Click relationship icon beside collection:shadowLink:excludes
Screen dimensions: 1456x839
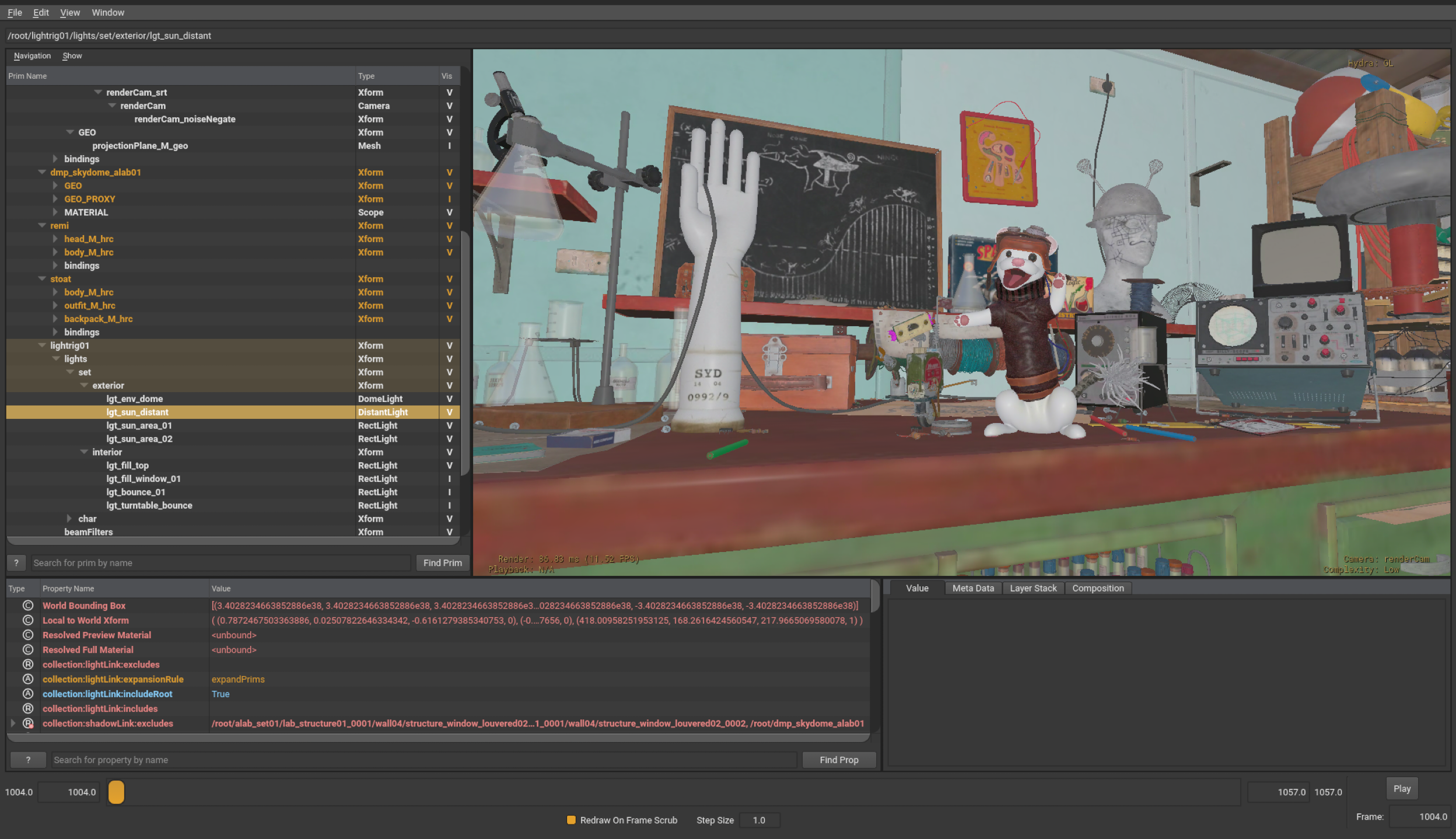pyautogui.click(x=27, y=723)
